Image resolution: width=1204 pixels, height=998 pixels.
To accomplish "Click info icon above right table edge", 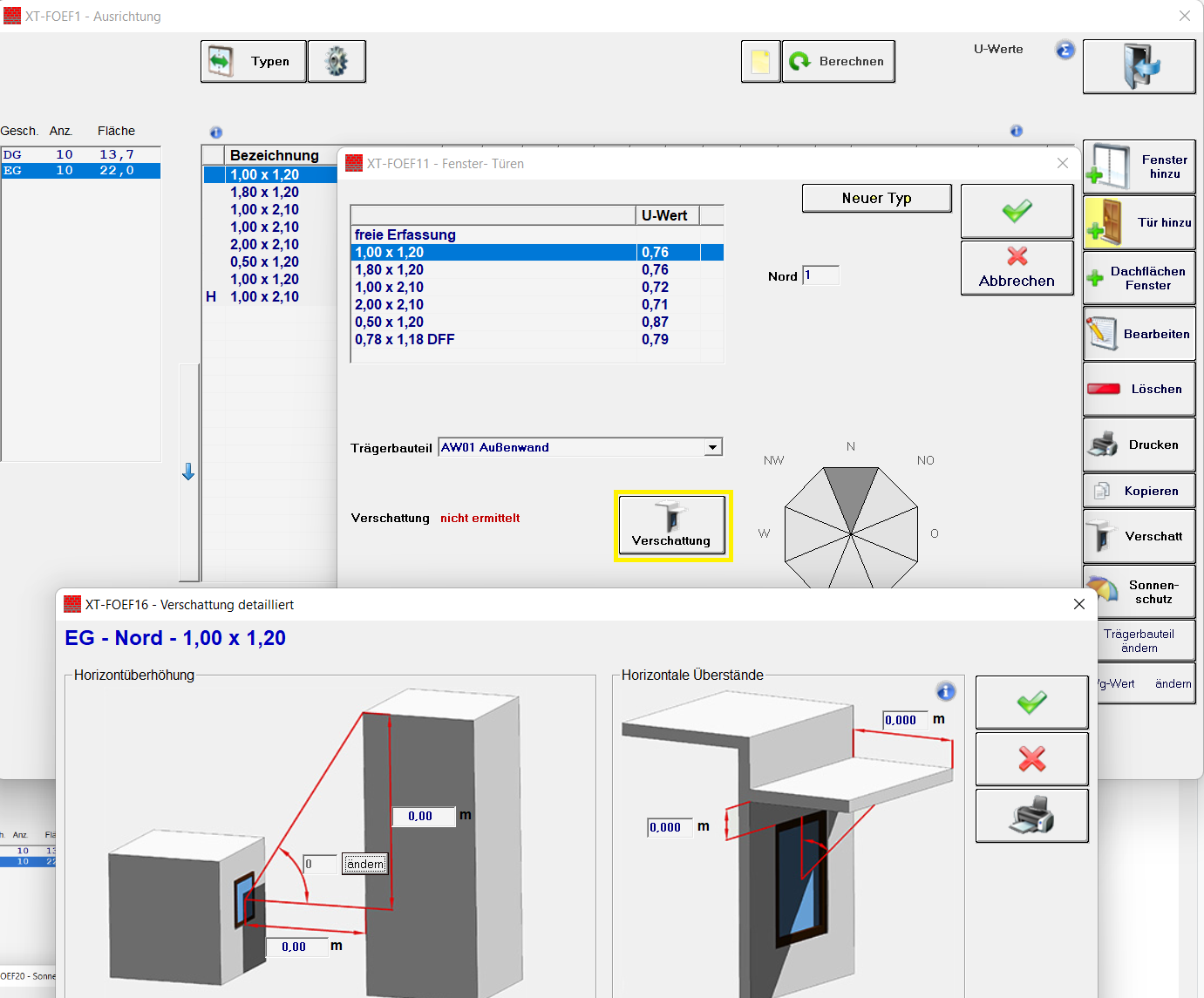I will [1017, 131].
